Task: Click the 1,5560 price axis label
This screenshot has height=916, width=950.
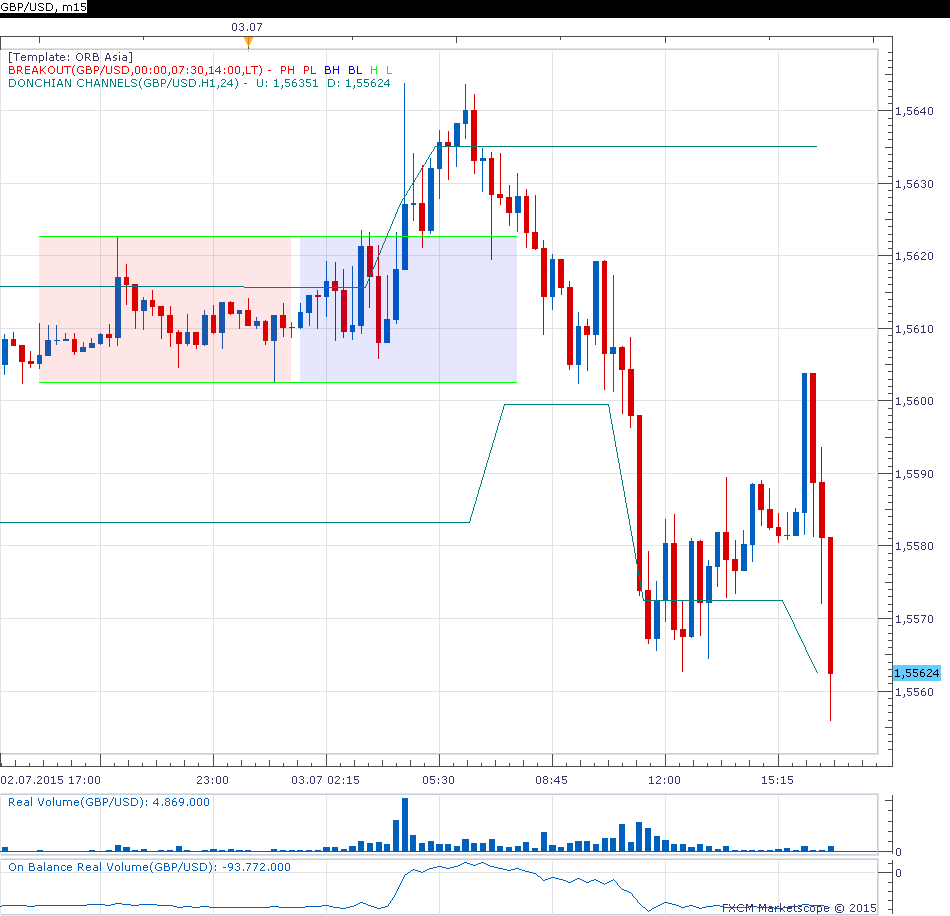Action: pos(914,692)
